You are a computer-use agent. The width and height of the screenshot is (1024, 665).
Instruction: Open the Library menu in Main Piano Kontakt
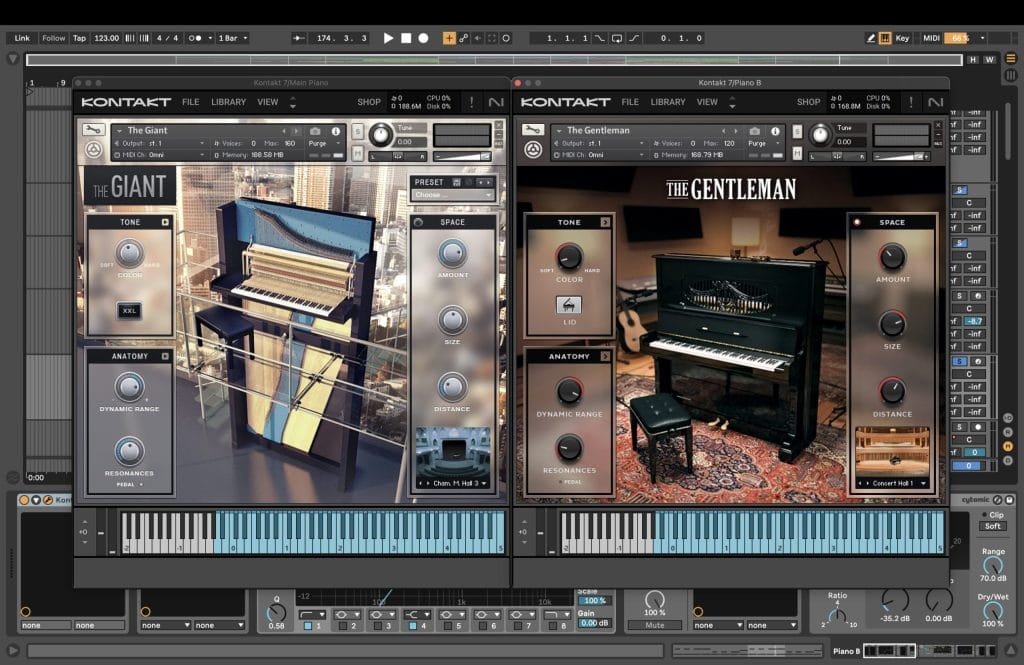[x=228, y=102]
